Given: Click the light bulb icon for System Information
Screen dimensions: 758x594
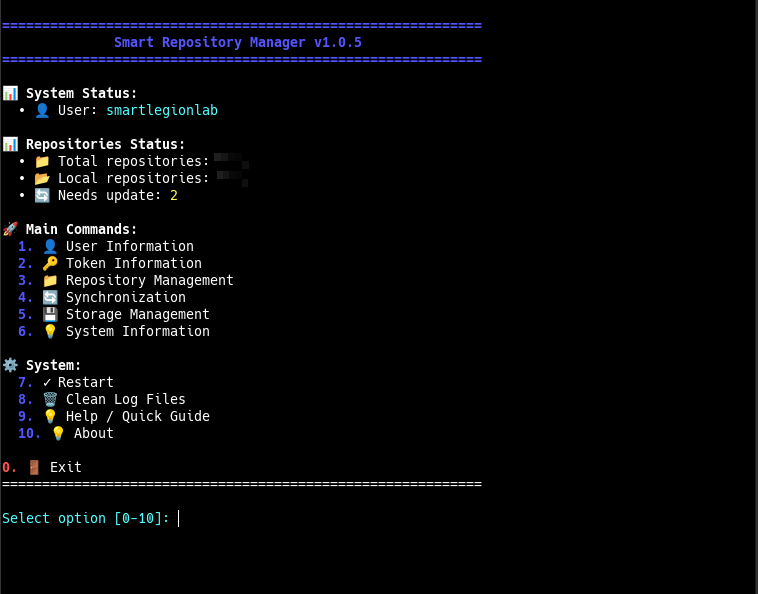Looking at the screenshot, I should [50, 331].
